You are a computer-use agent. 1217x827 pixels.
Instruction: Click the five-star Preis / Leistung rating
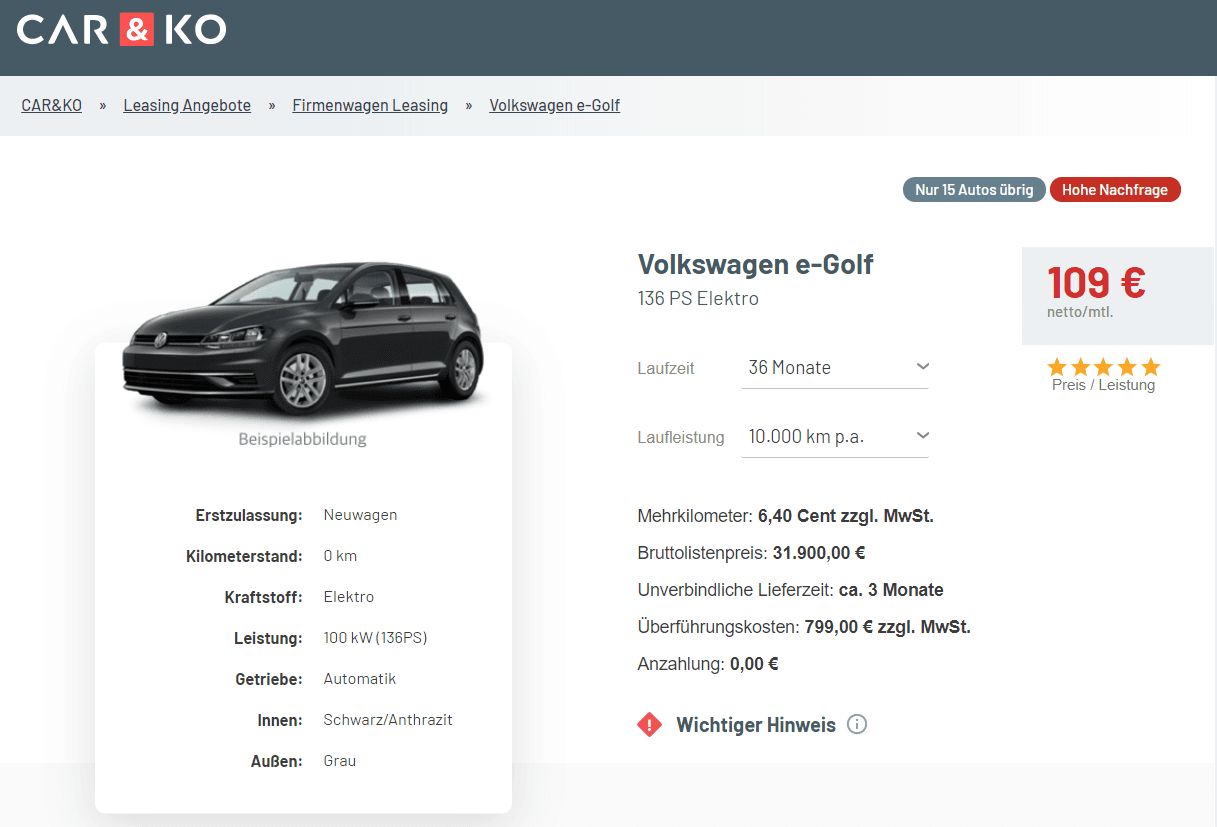coord(1103,367)
